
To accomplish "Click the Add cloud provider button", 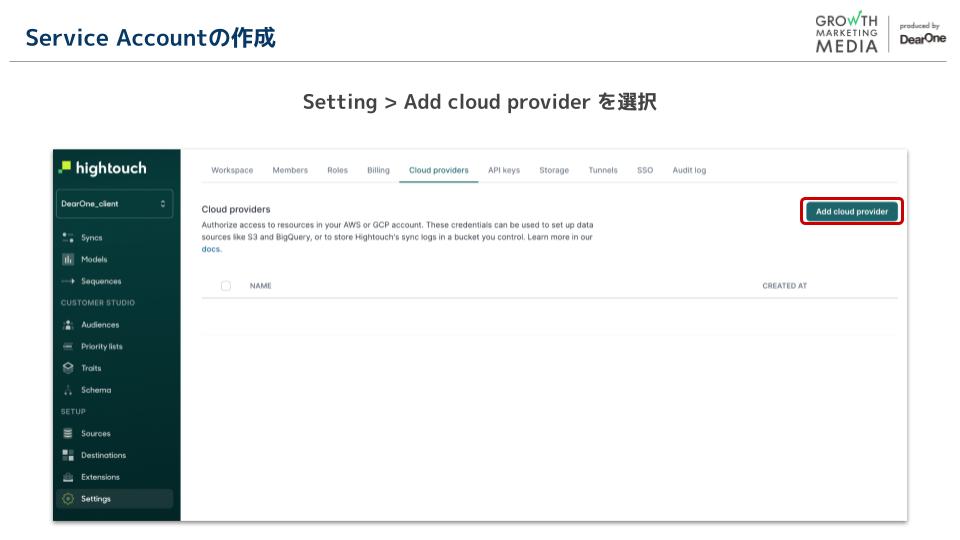I will click(x=852, y=211).
